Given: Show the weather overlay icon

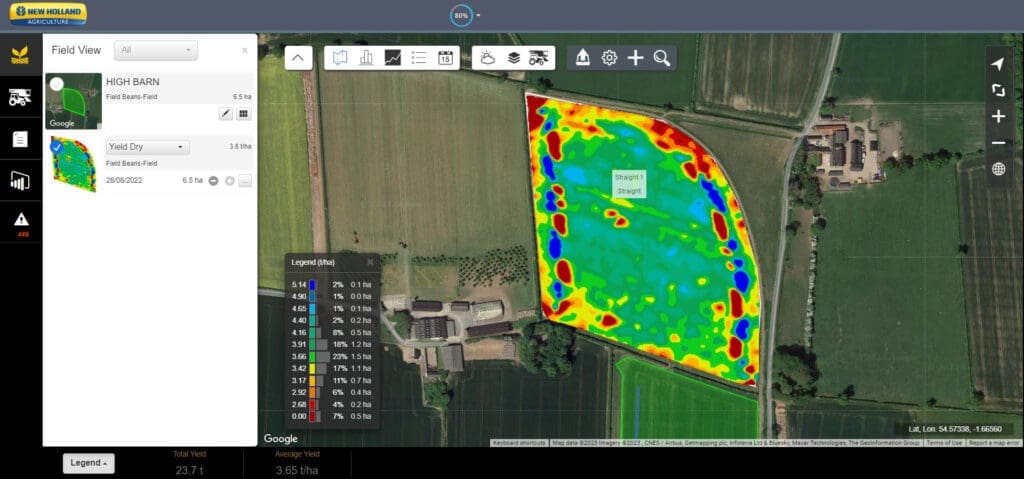Looking at the screenshot, I should pos(488,58).
